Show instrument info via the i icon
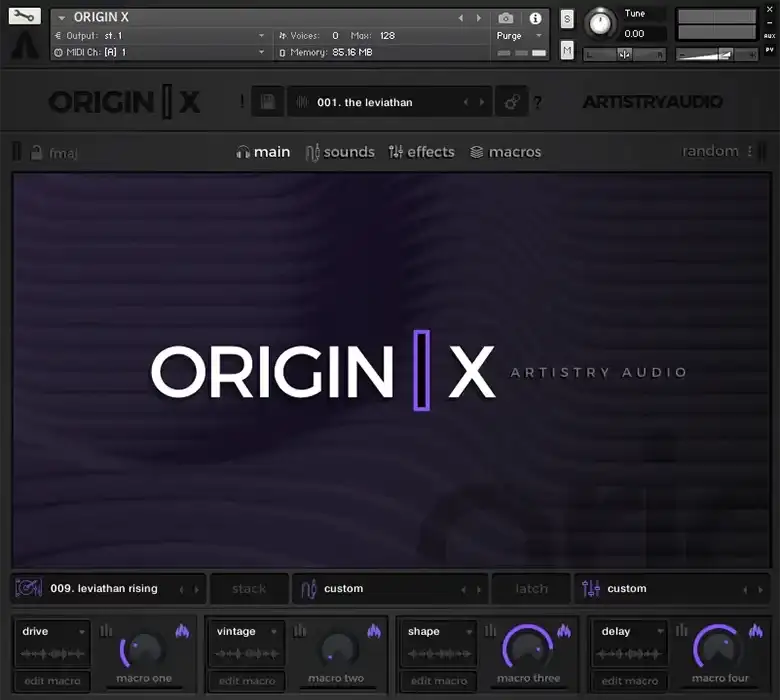 [535, 18]
